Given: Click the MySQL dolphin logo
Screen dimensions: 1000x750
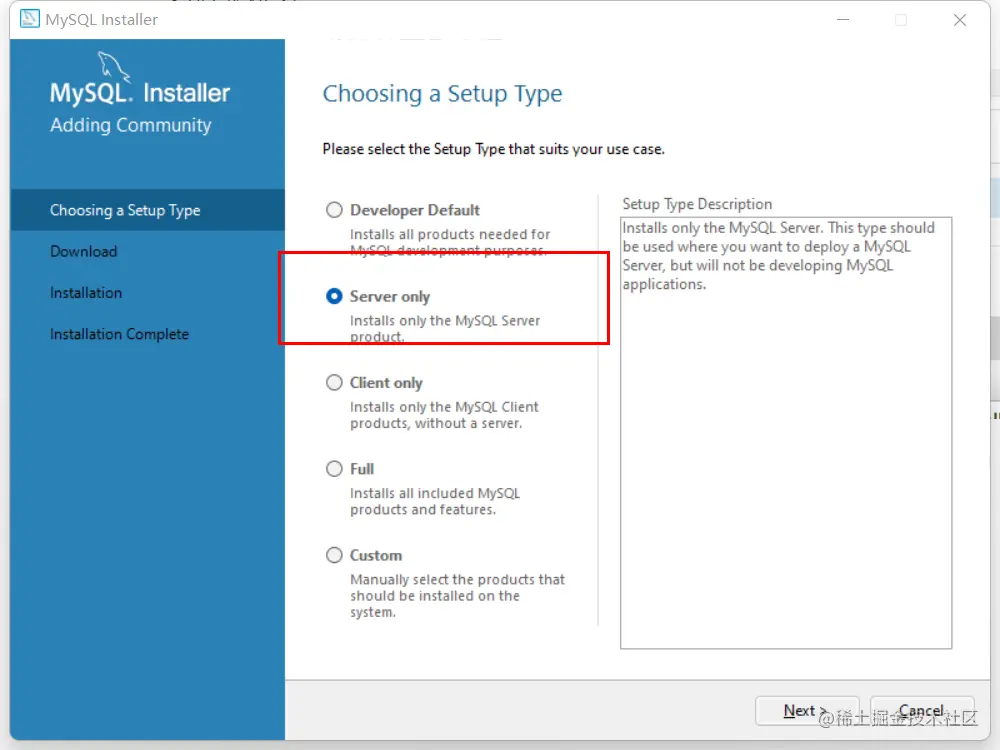Looking at the screenshot, I should [114, 67].
